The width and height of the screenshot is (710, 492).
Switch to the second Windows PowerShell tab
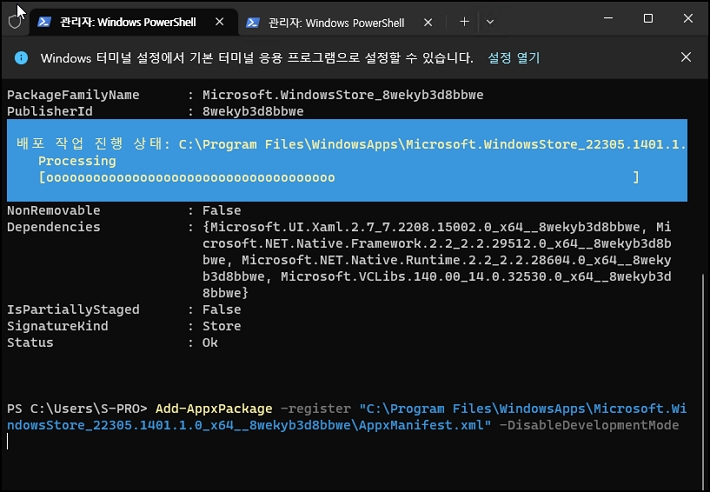click(342, 22)
